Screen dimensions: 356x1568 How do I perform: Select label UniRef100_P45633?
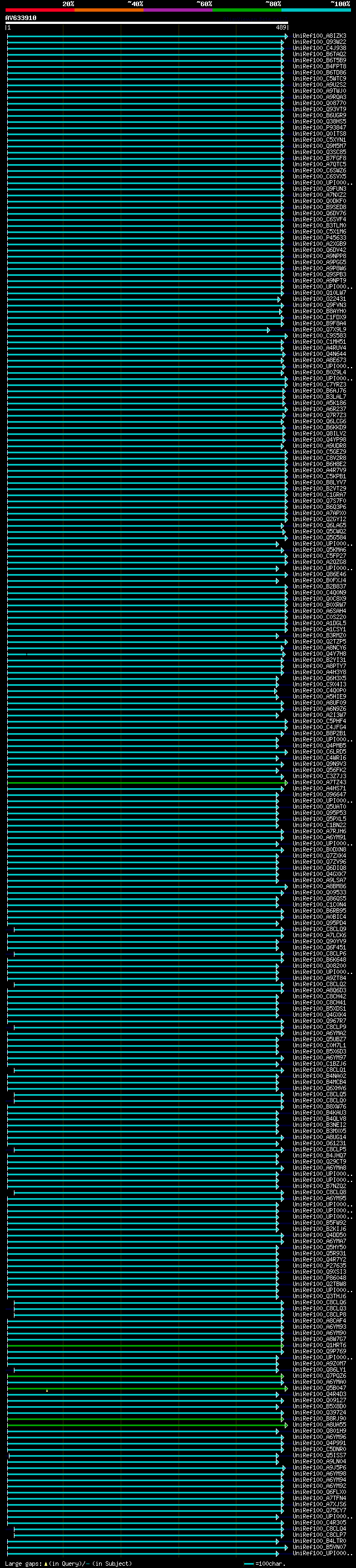(x=319, y=238)
